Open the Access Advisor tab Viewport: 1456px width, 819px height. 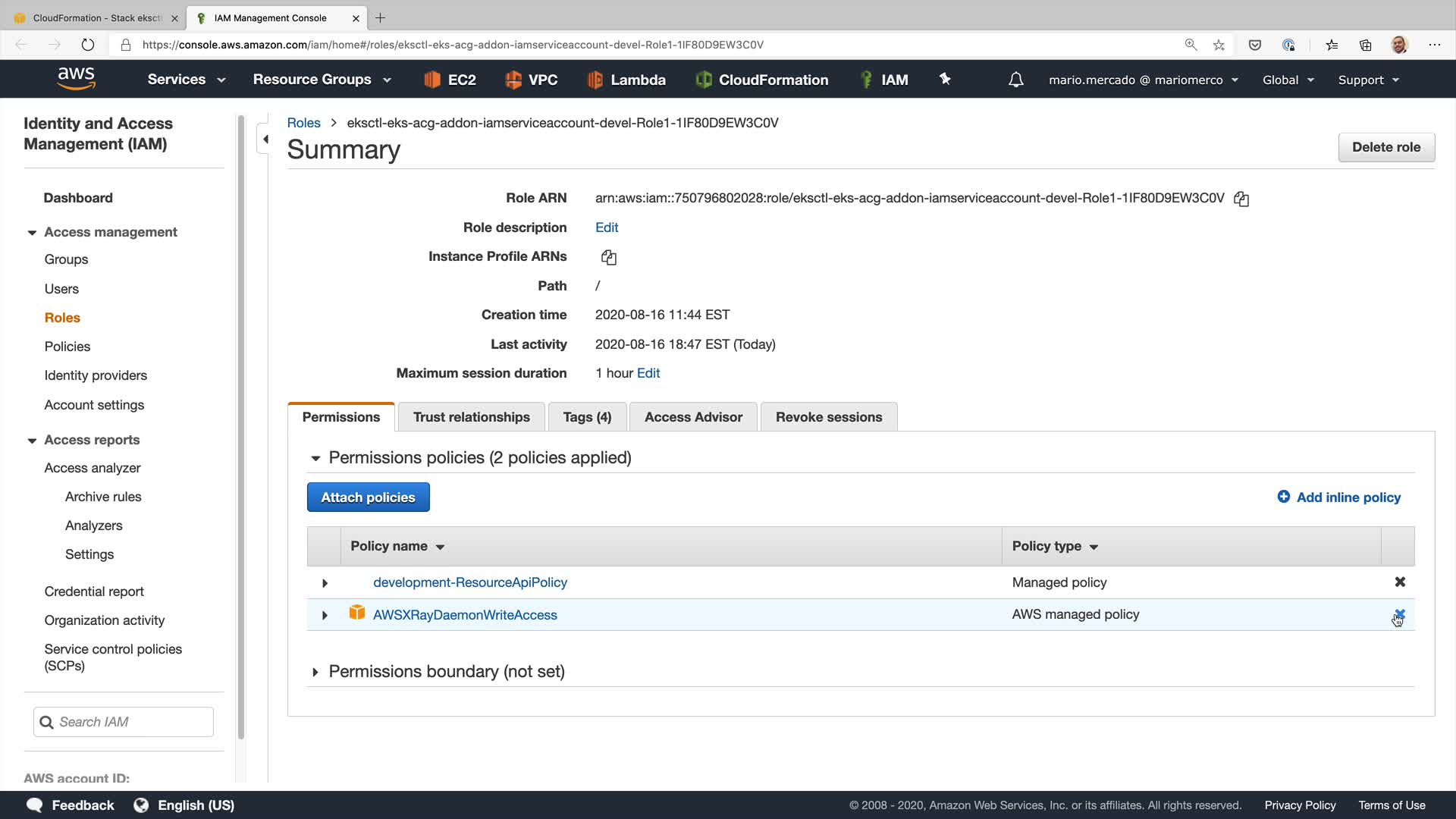693,417
